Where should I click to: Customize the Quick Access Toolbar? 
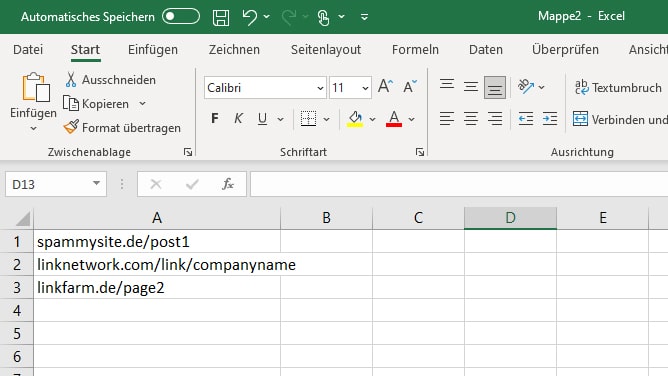[364, 17]
